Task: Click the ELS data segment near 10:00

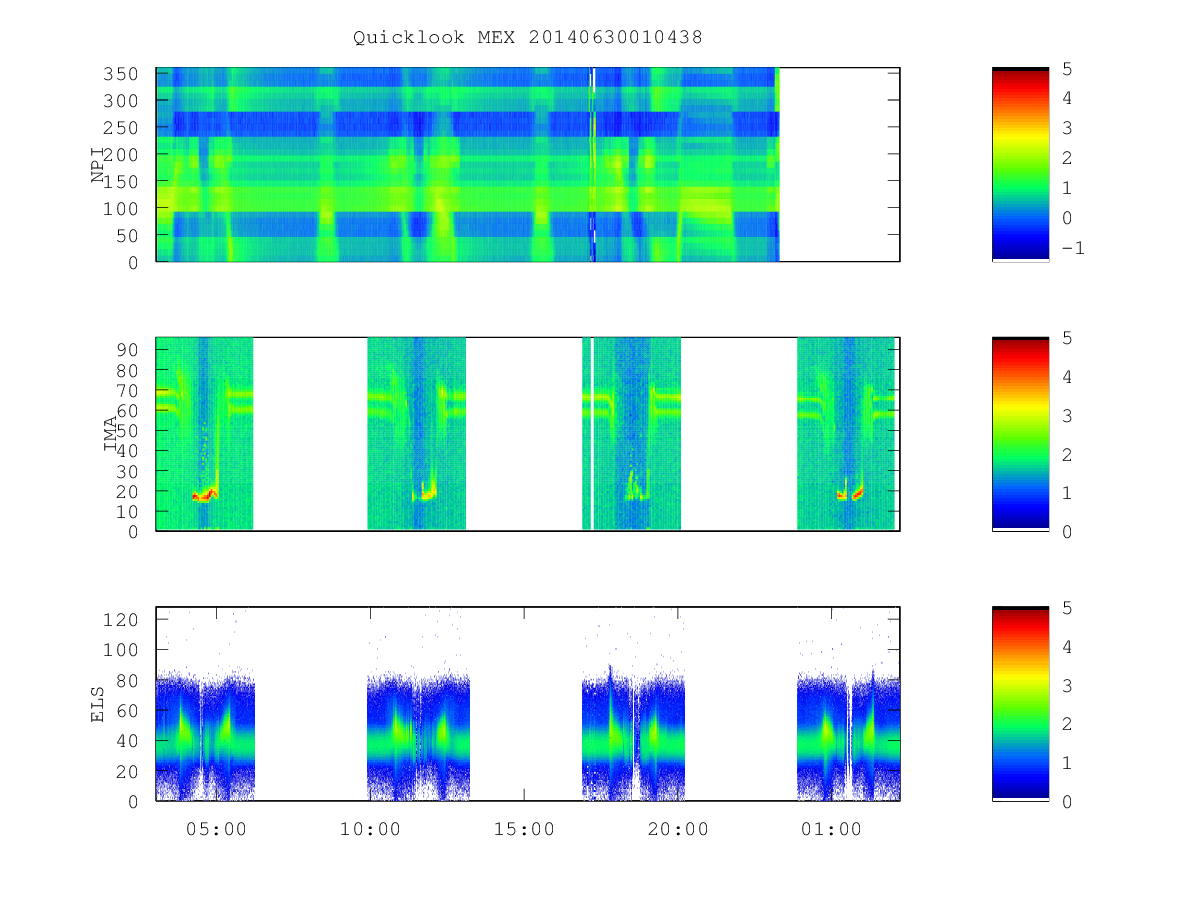Action: point(418,736)
